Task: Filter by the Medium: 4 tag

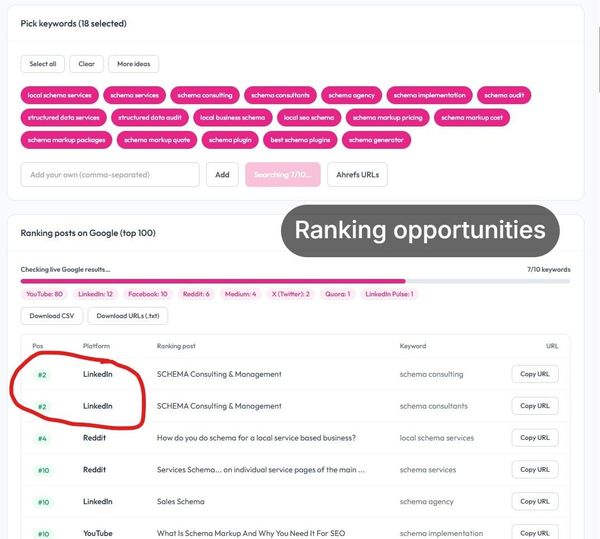Action: [x=240, y=294]
